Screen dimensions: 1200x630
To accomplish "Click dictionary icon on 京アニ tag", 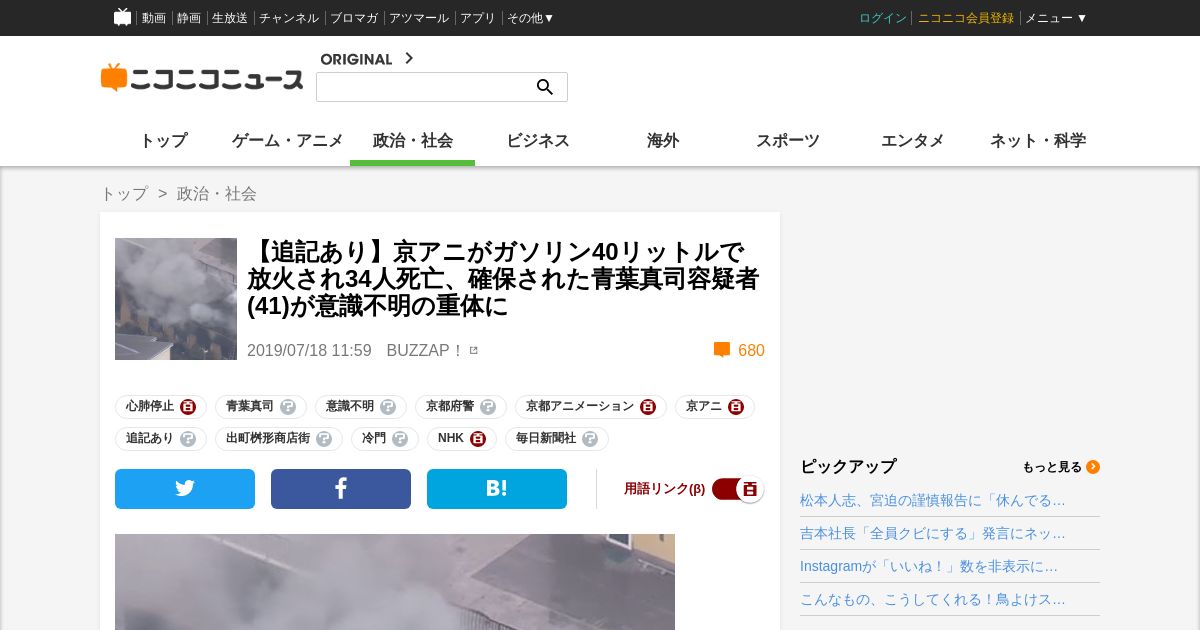I will [x=736, y=407].
